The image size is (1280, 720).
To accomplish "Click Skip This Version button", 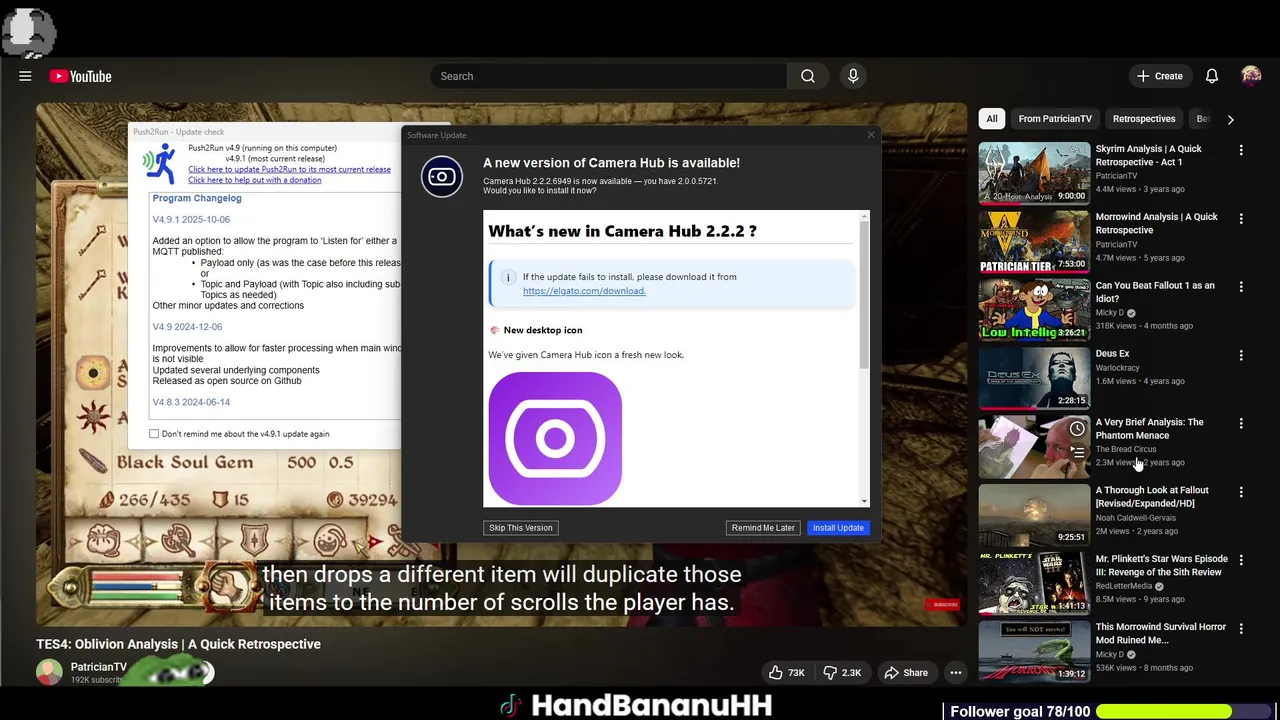I will click(520, 528).
